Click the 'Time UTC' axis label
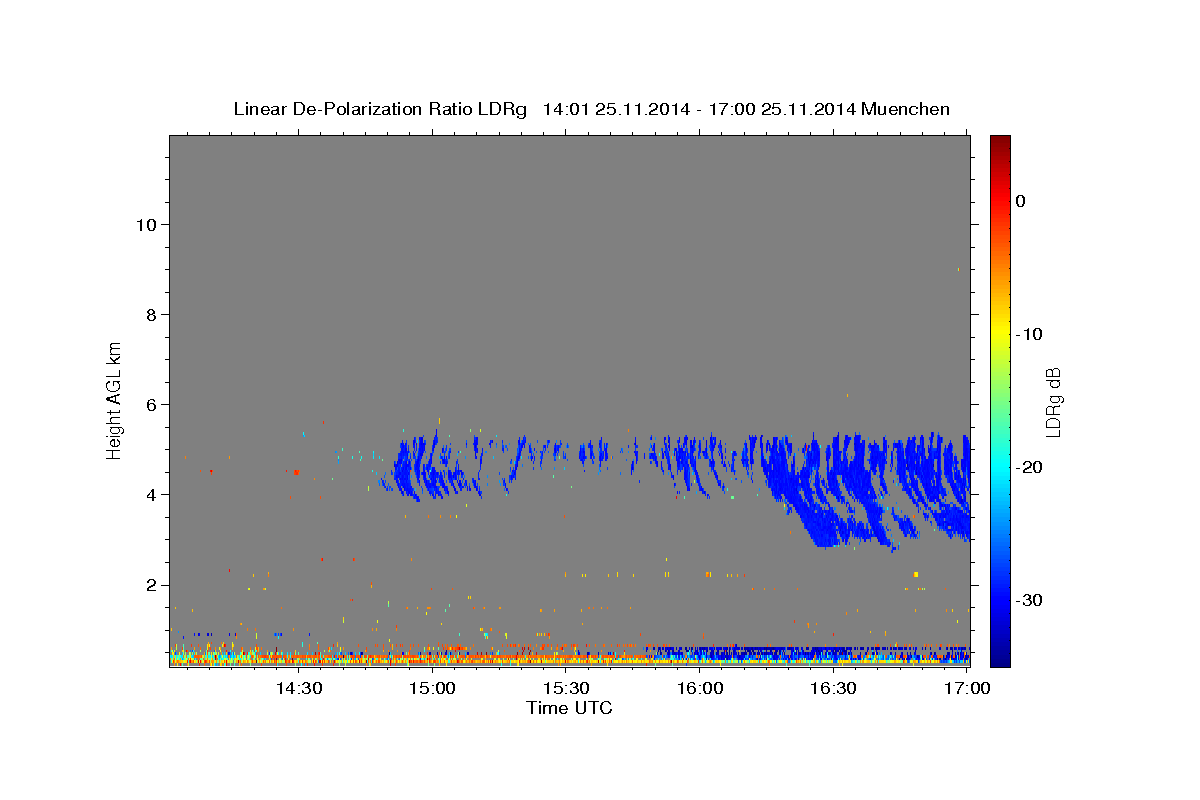This screenshot has width=1200, height=800. (569, 708)
